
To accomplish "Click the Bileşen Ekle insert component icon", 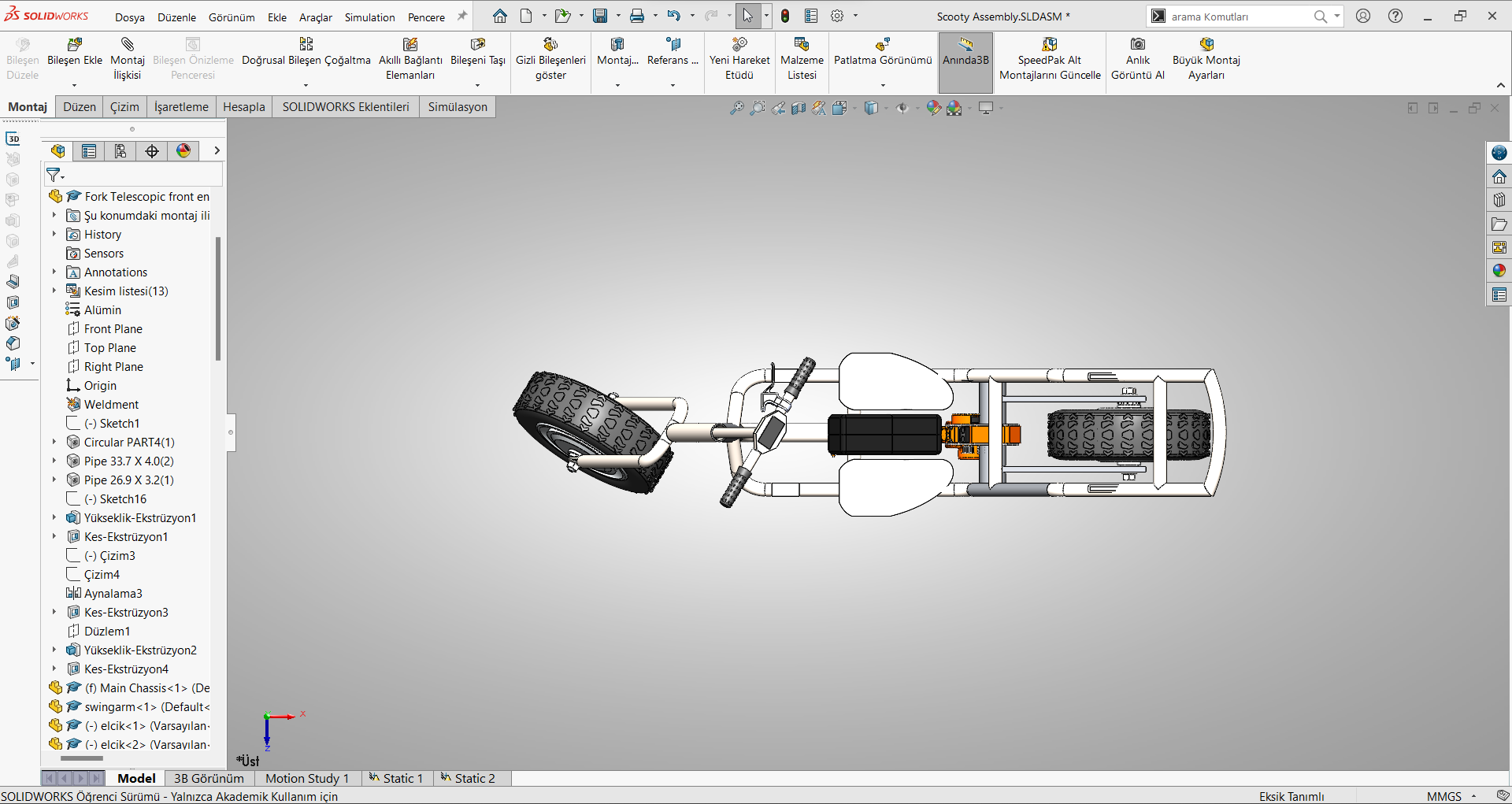I will coord(75,45).
